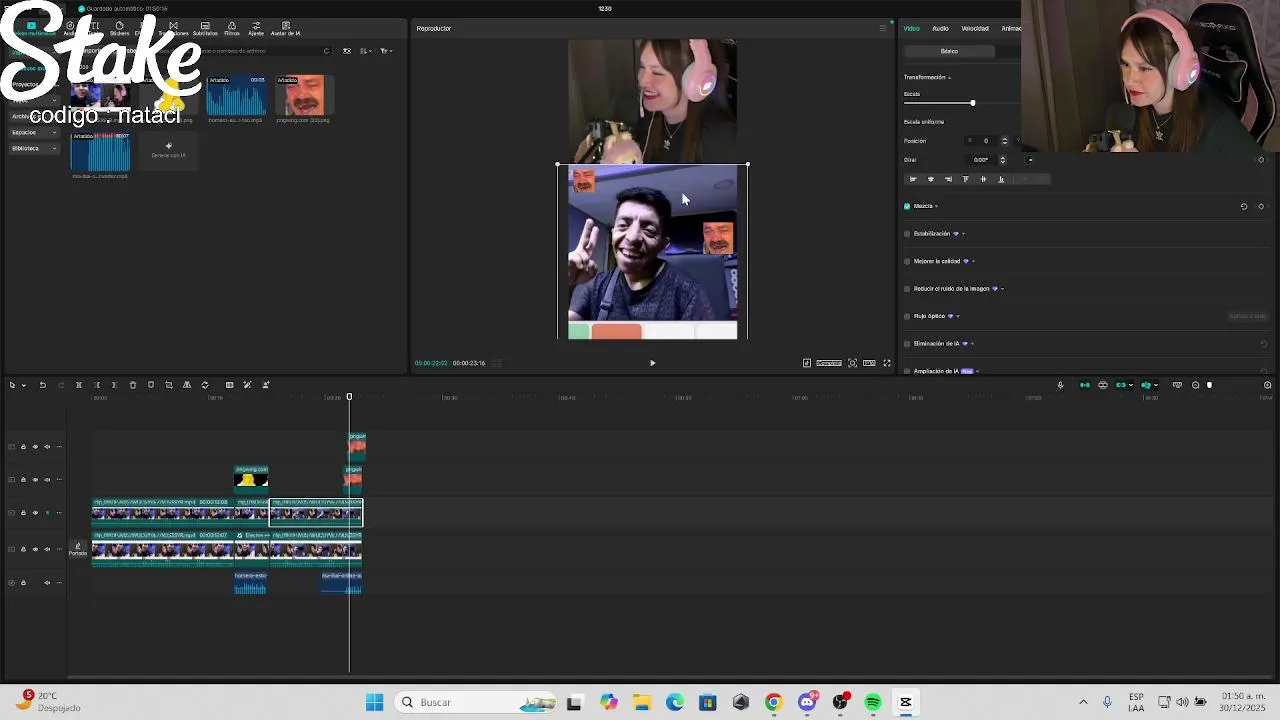
Task: Click the Delete trash icon in timeline toolbar
Action: (133, 385)
